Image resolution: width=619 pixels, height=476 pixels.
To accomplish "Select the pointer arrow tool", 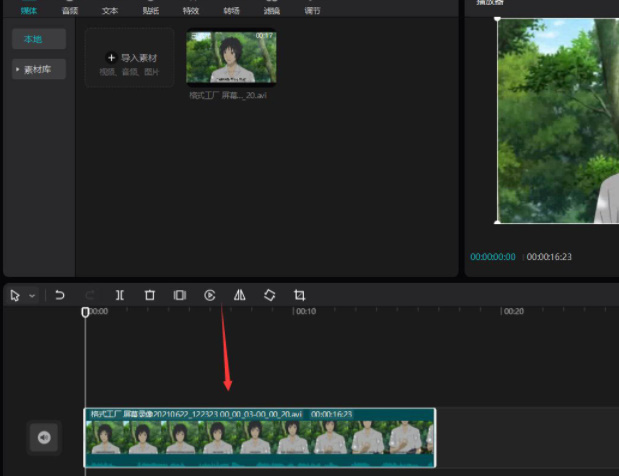I will pyautogui.click(x=15, y=295).
